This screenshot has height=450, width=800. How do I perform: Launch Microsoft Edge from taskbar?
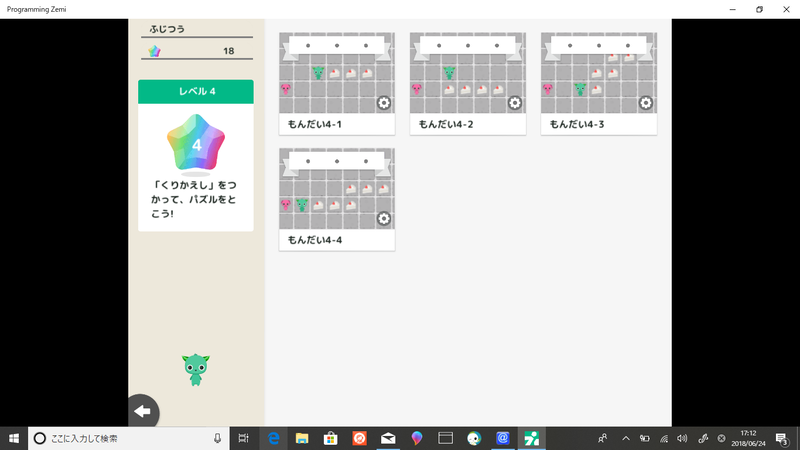coord(273,438)
